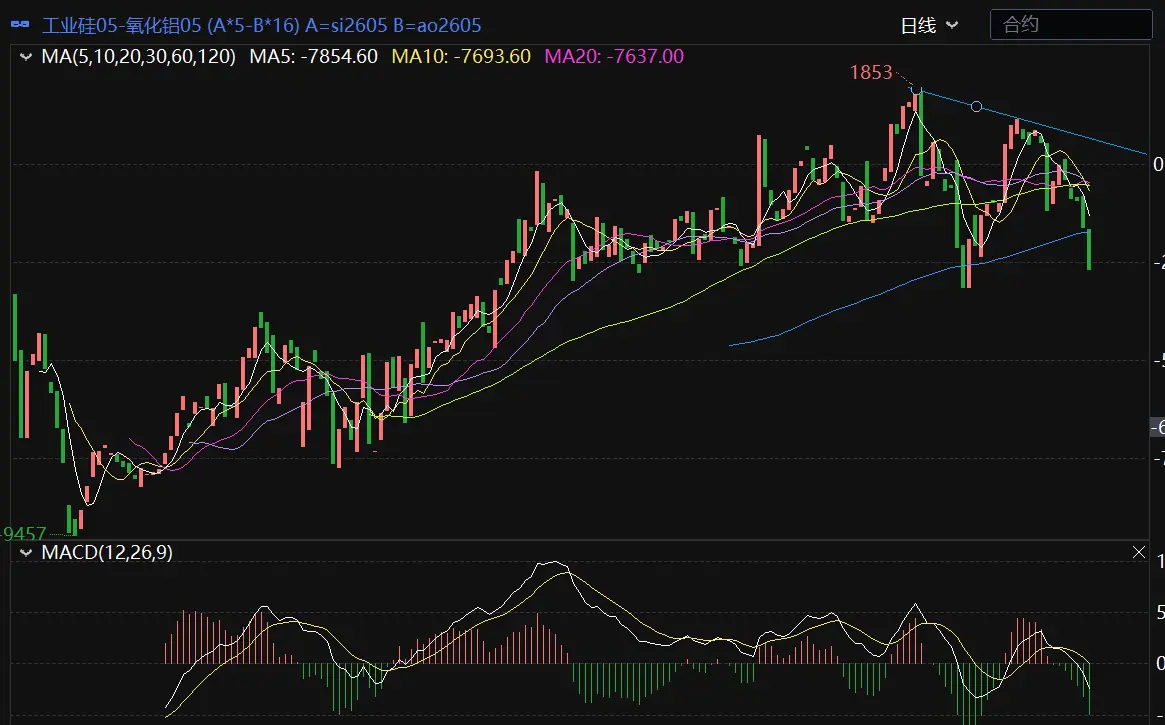Click the MACD(12,26,9) indicator label
Viewport: 1165px width, 725px height.
[x=106, y=553]
